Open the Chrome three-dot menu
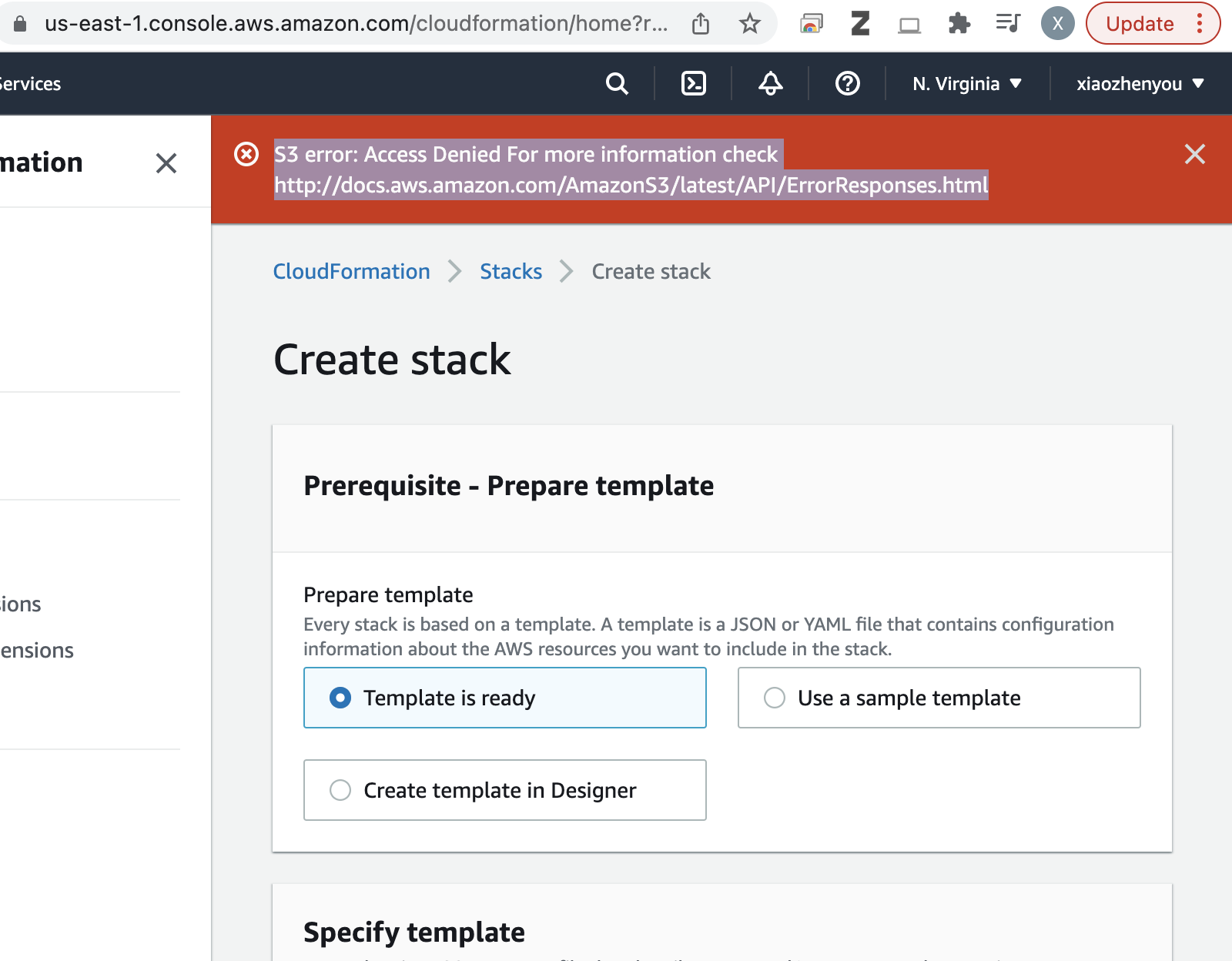The image size is (1232, 961). [x=1199, y=24]
